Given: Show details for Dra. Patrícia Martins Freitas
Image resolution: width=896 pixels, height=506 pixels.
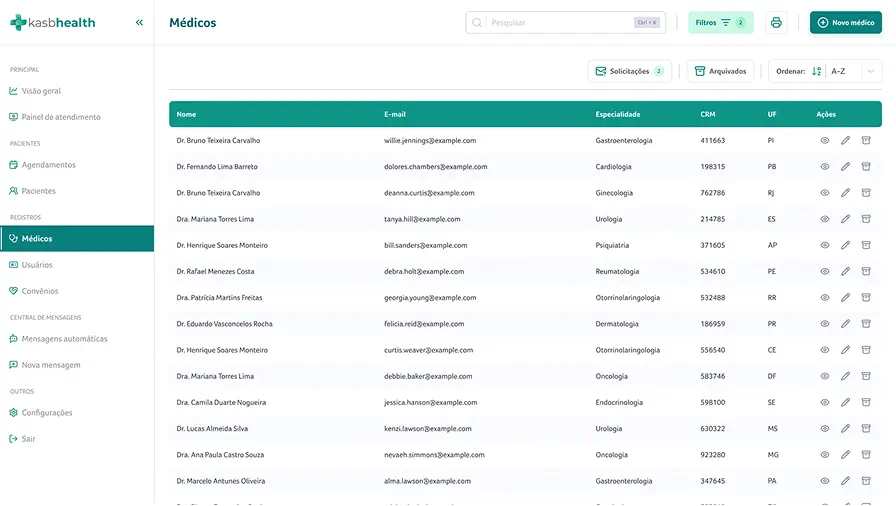Looking at the screenshot, I should (x=825, y=298).
